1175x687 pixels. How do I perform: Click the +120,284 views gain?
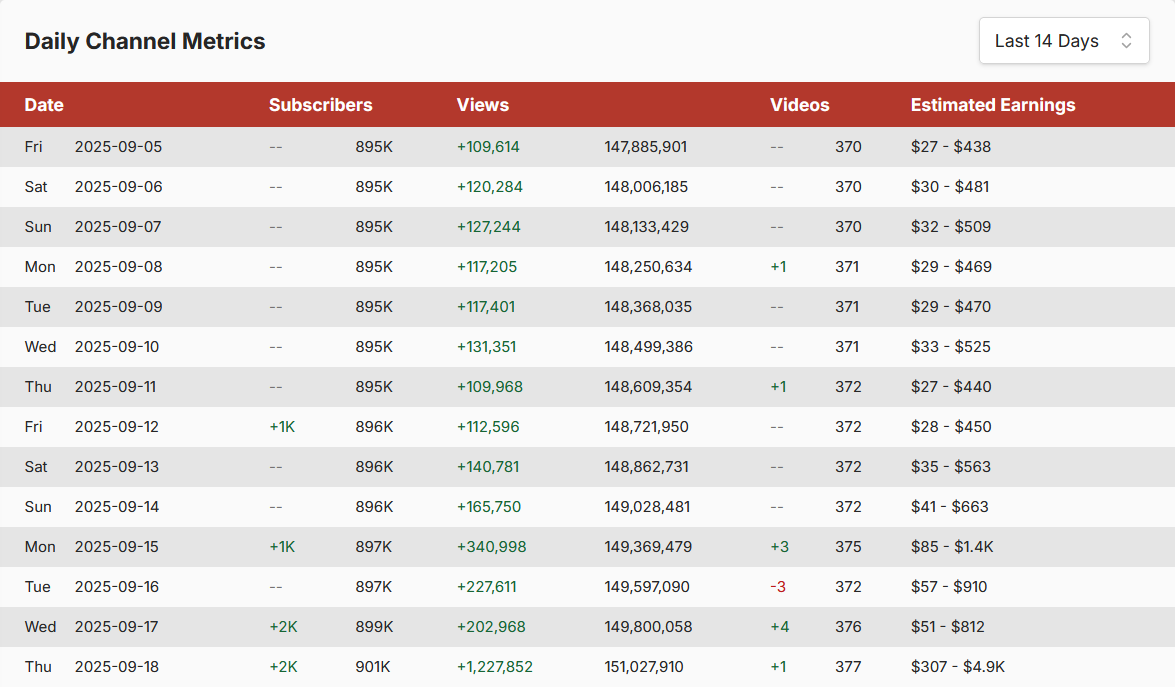tap(490, 187)
